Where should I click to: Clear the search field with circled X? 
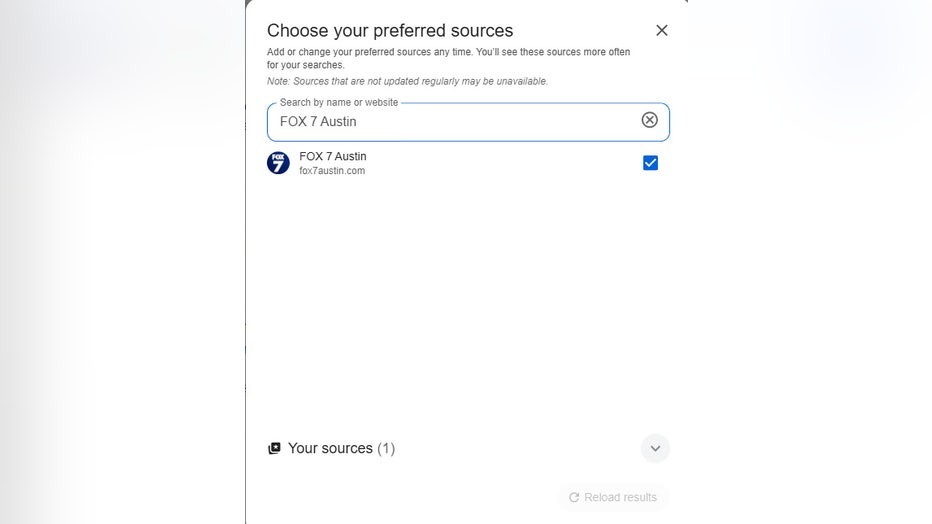pyautogui.click(x=650, y=120)
